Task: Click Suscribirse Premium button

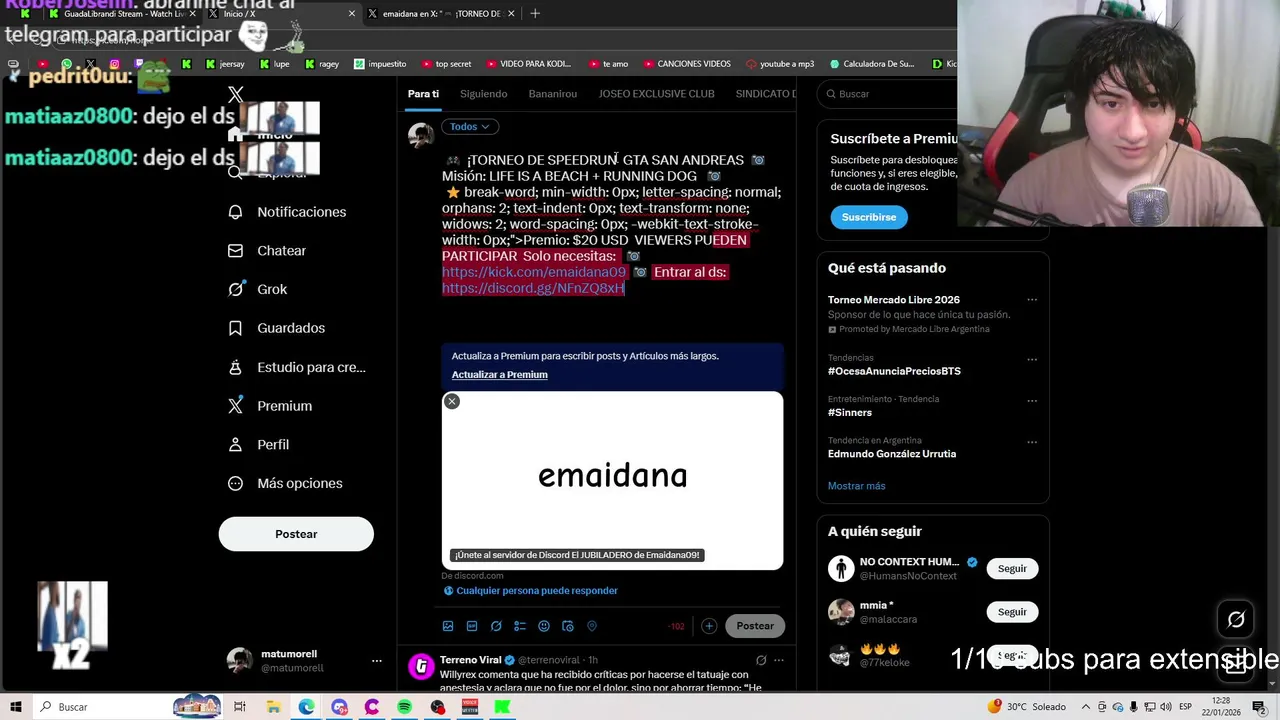Action: point(869,217)
